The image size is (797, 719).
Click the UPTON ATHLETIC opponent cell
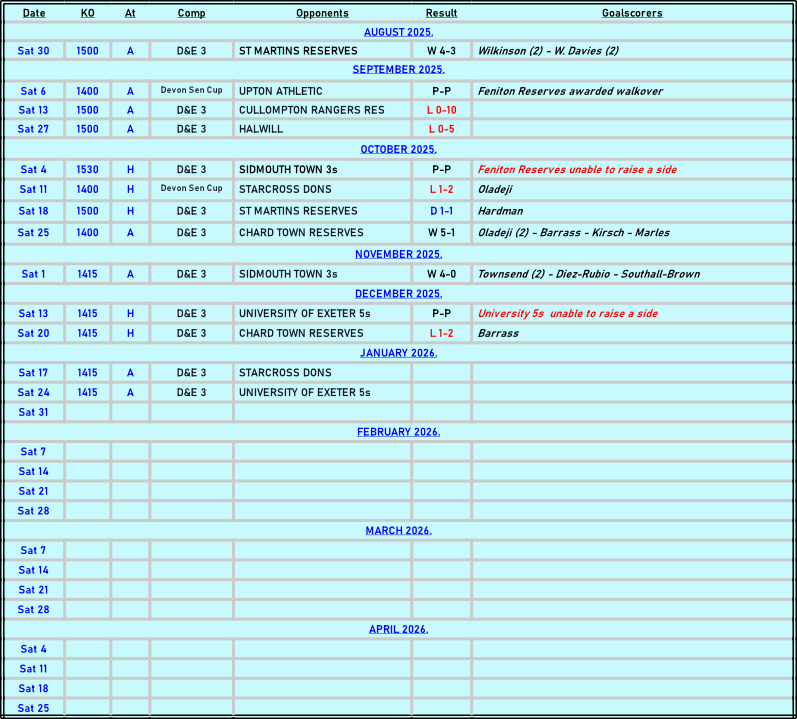[280, 91]
